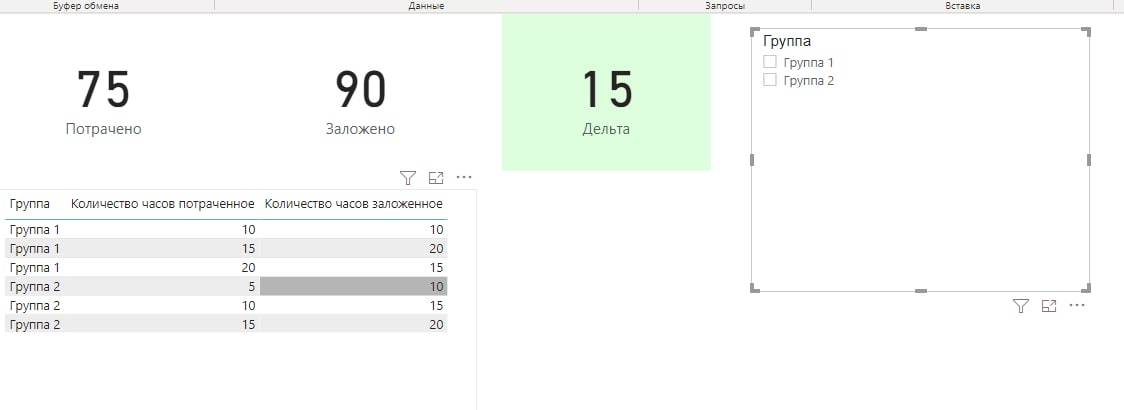Click the Дельта caption under 15

[x=606, y=130]
